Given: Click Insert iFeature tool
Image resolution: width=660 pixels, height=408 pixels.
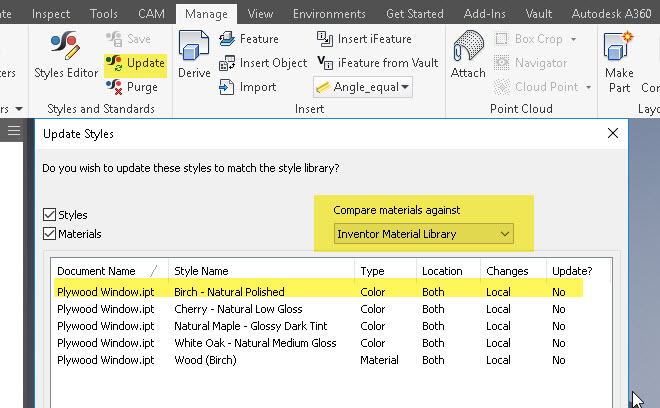Looking at the screenshot, I should tap(364, 39).
